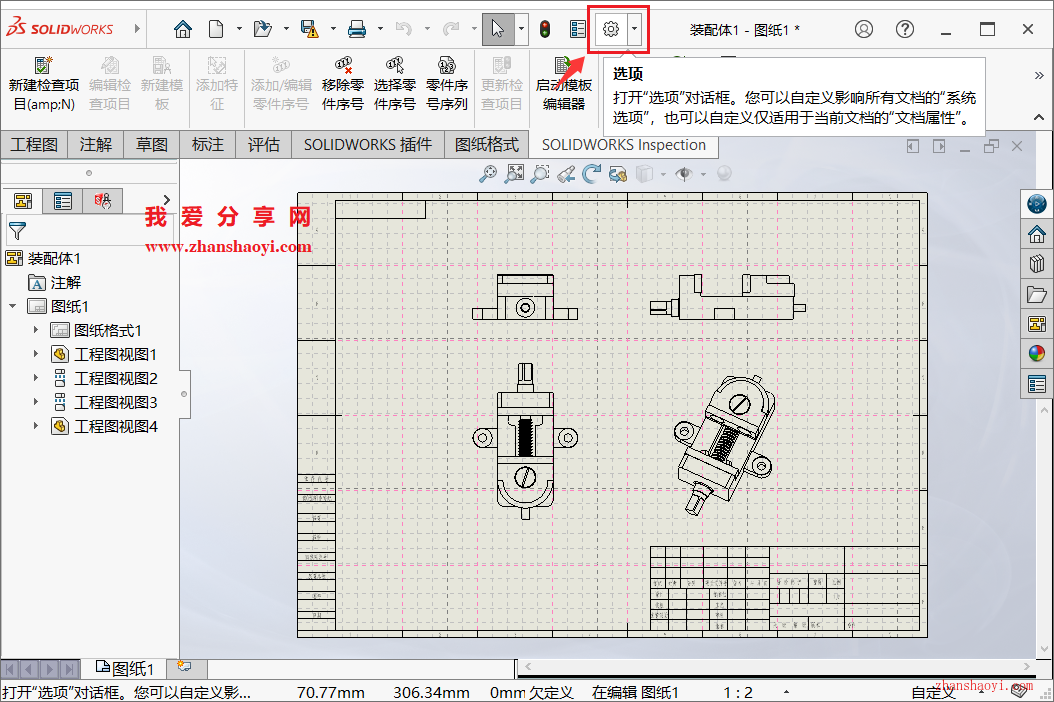Click the Home icon in top toolbar

coord(182,30)
